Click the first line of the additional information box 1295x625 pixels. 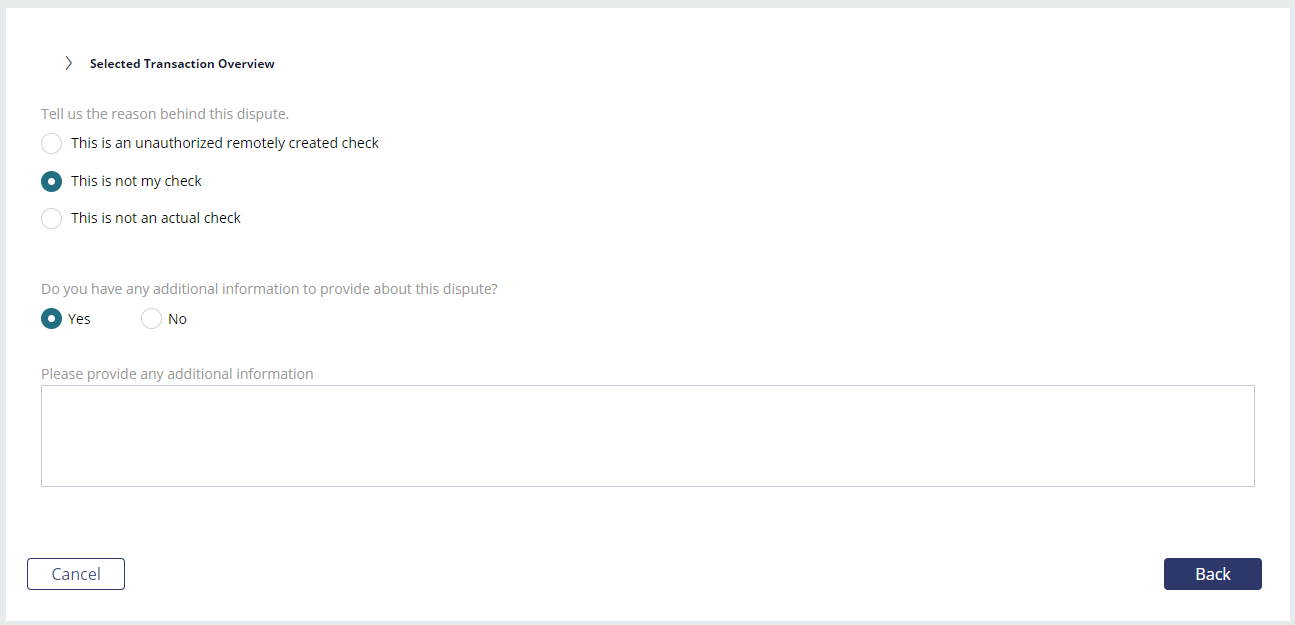(x=648, y=400)
